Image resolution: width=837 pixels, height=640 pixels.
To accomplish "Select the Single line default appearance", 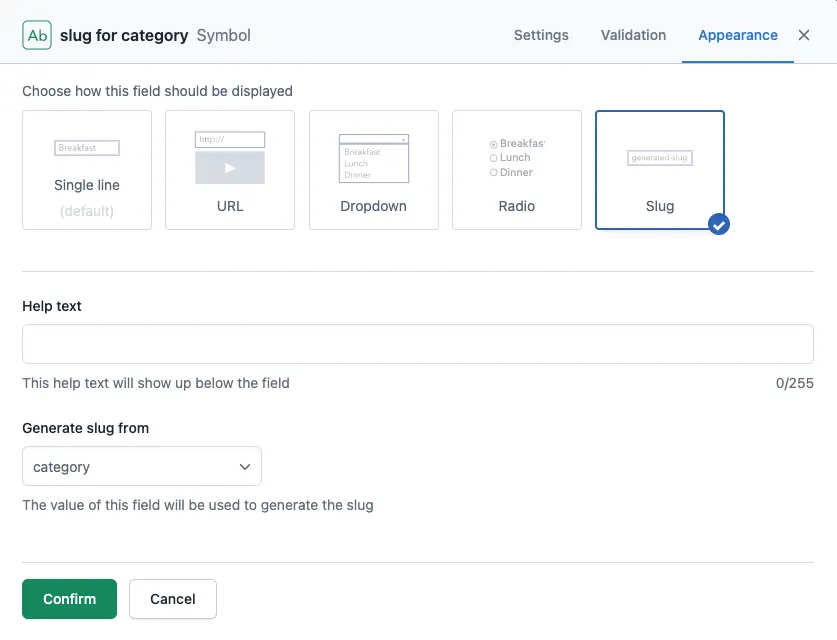I will (87, 170).
